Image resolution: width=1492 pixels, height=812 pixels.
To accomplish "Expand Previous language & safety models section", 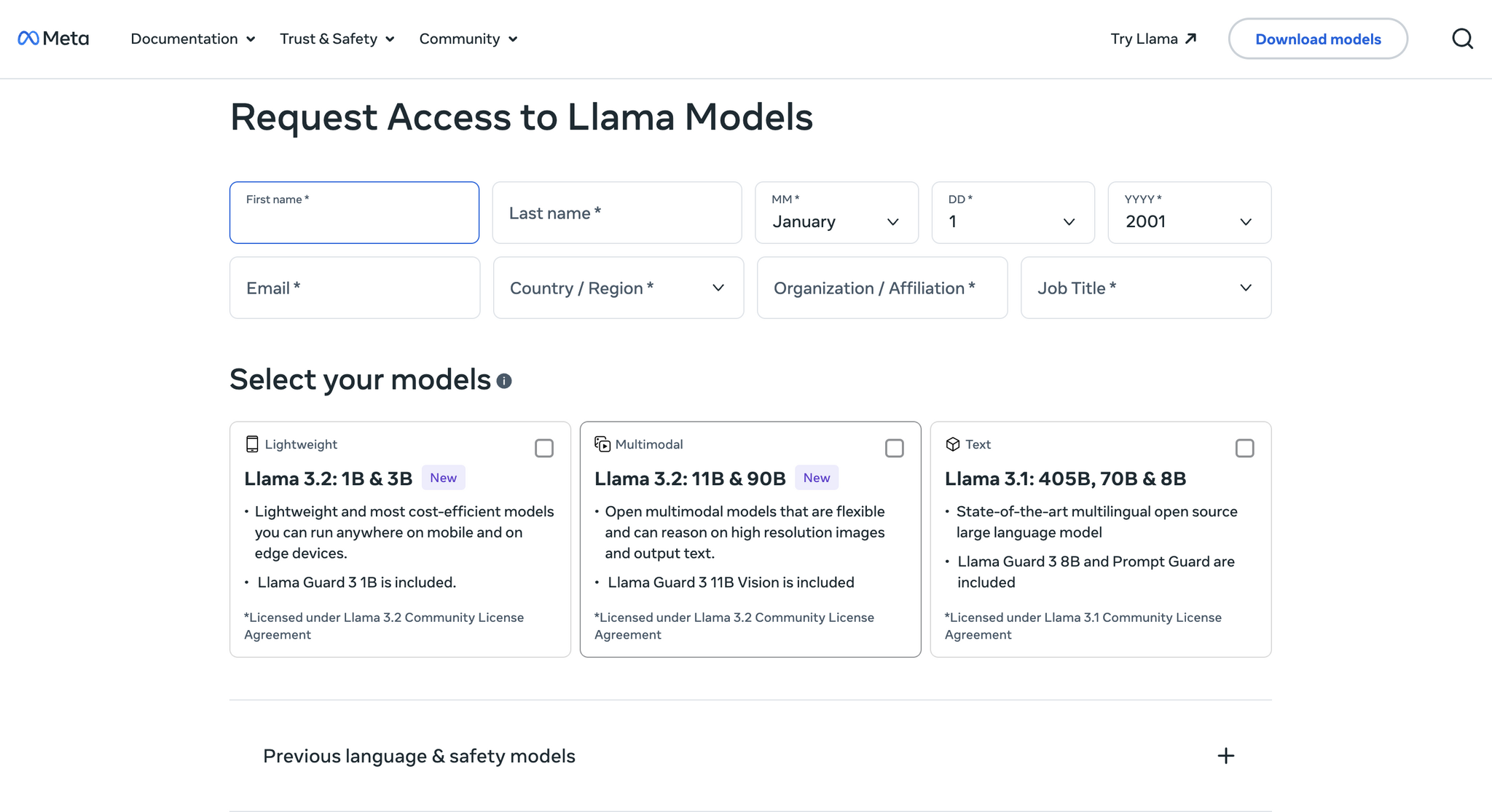I will coord(750,756).
